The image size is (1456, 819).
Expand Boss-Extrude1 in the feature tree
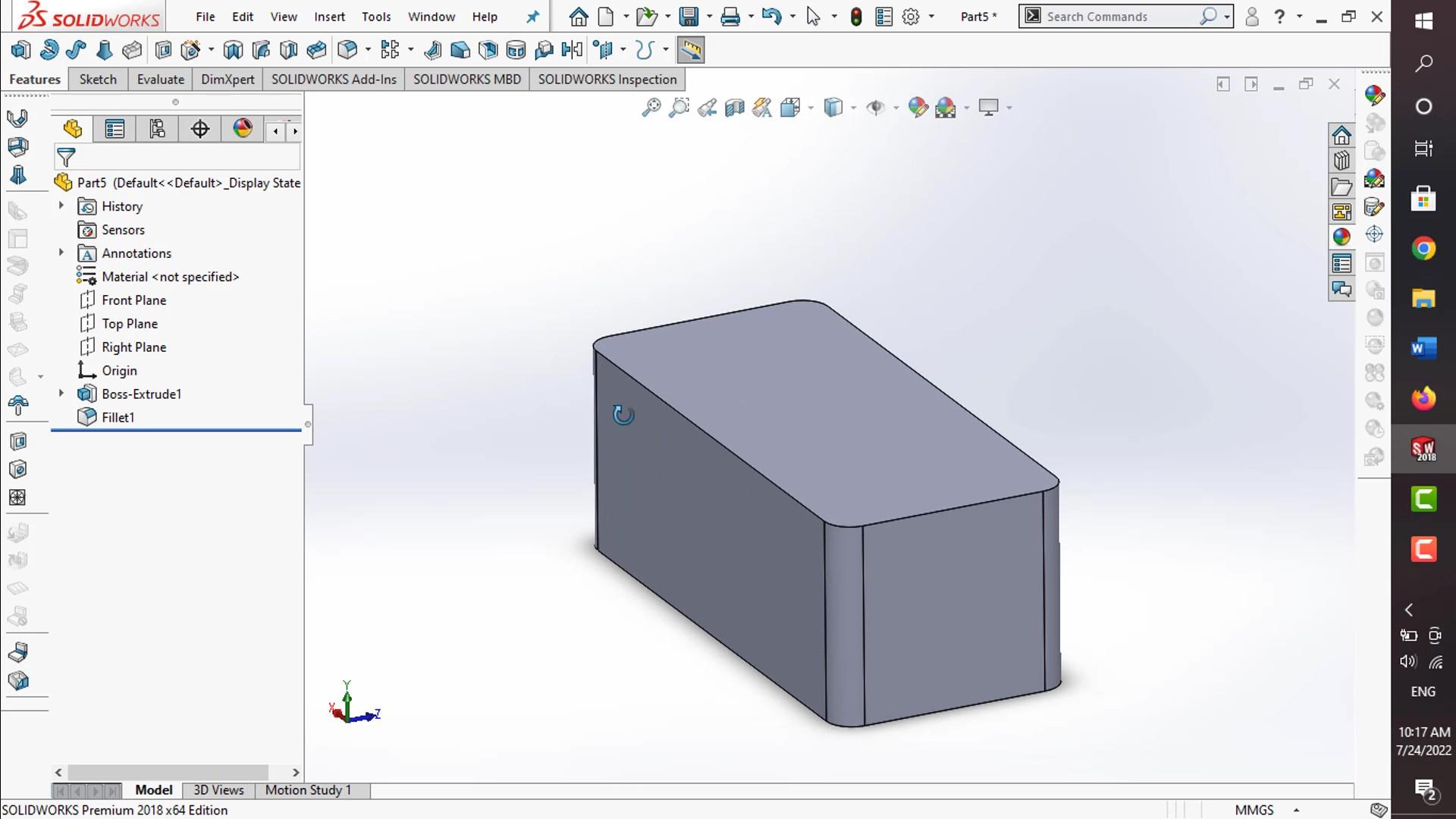click(x=61, y=394)
